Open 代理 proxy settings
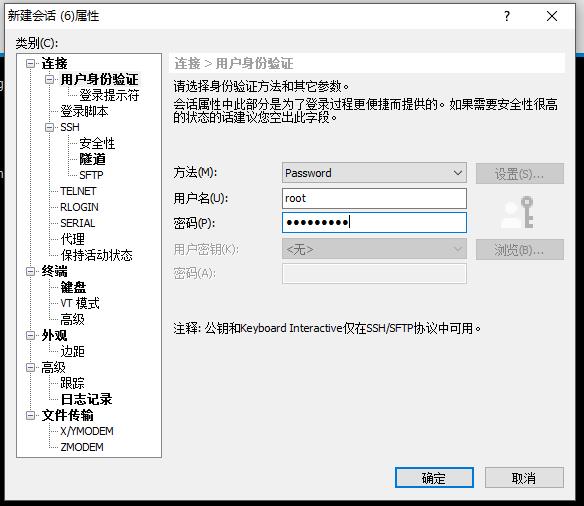Image resolution: width=584 pixels, height=506 pixels. click(x=73, y=239)
